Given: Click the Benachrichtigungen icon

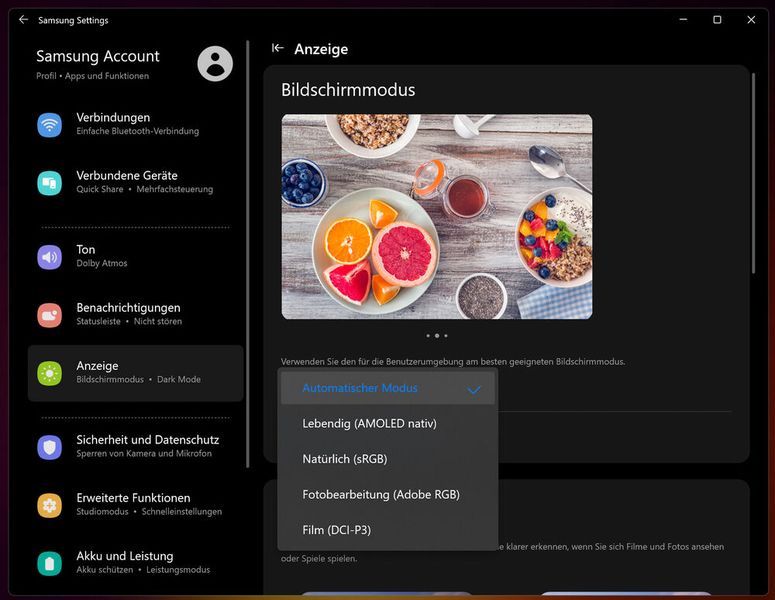Looking at the screenshot, I should click(50, 315).
